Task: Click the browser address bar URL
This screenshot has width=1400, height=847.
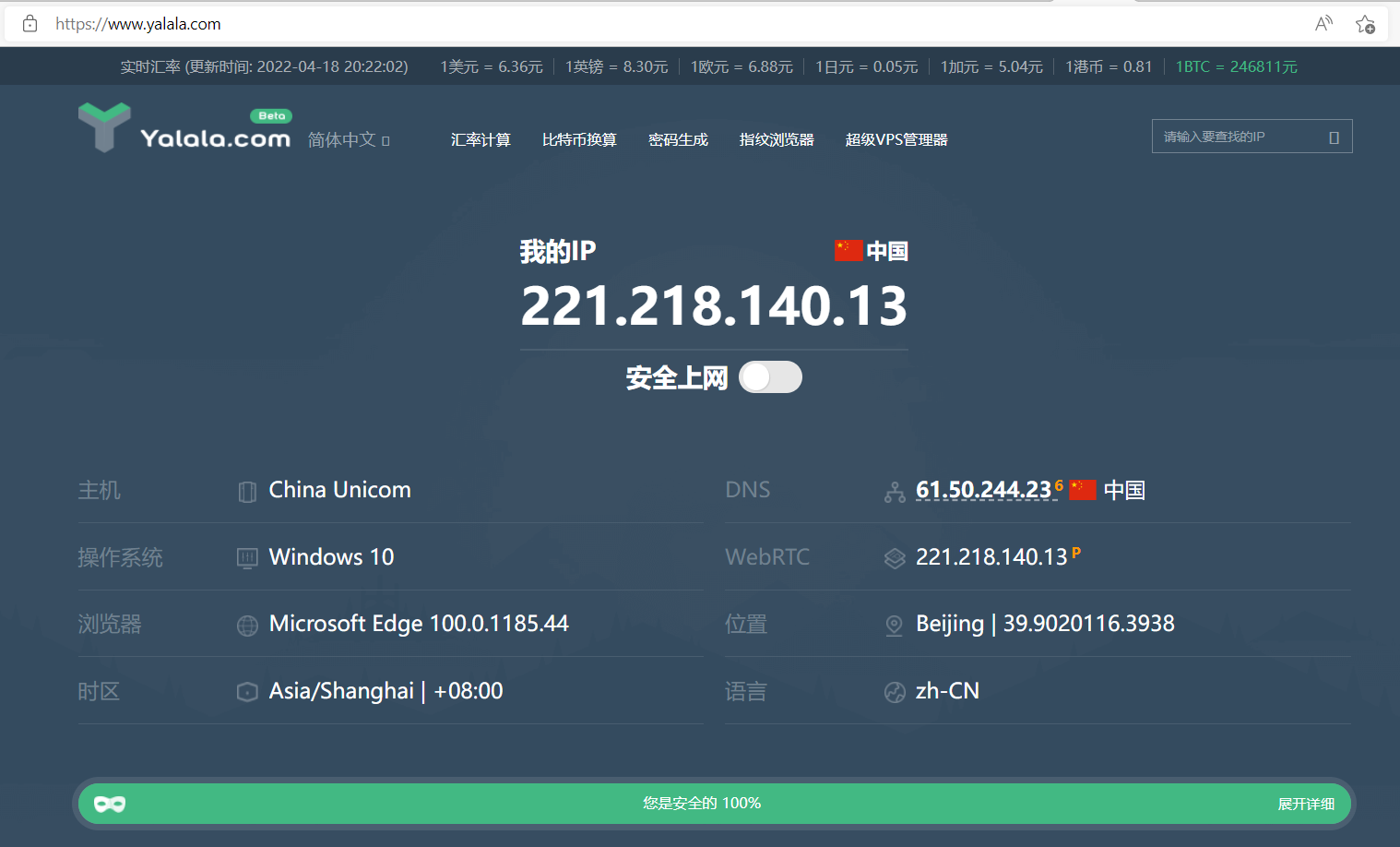Action: point(138,24)
